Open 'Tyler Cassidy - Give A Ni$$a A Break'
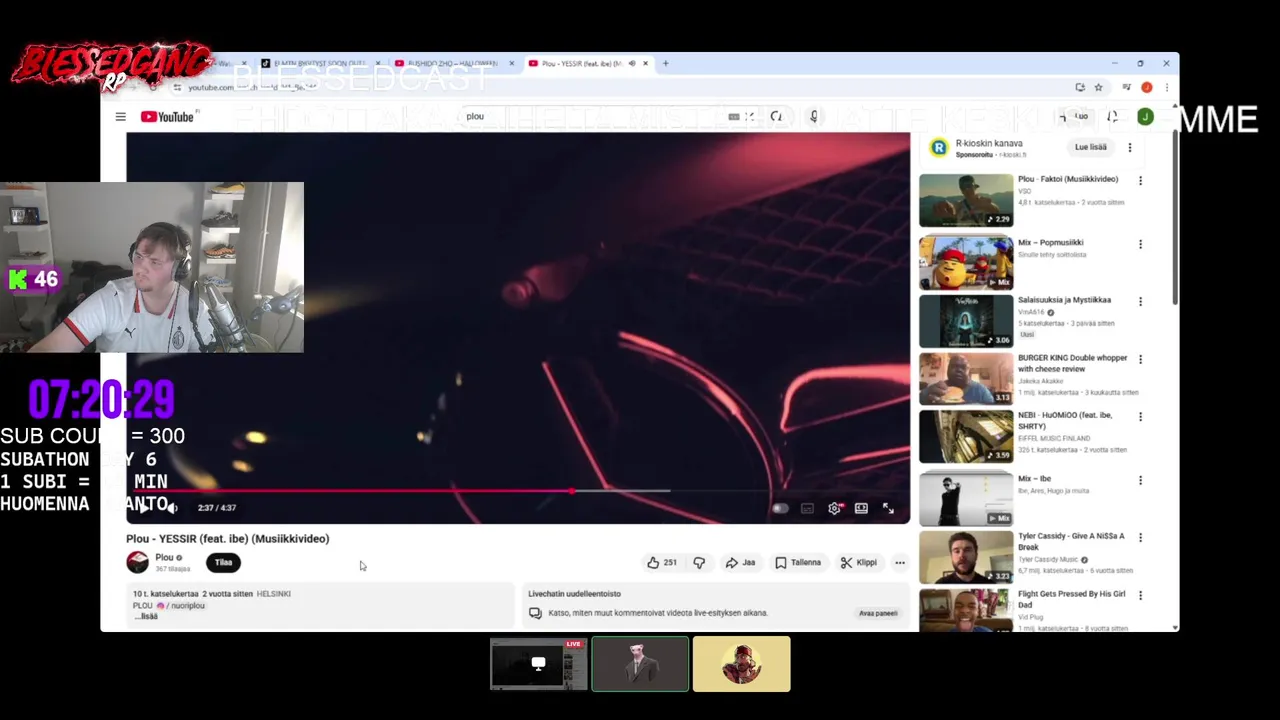The width and height of the screenshot is (1280, 720). [x=1071, y=541]
